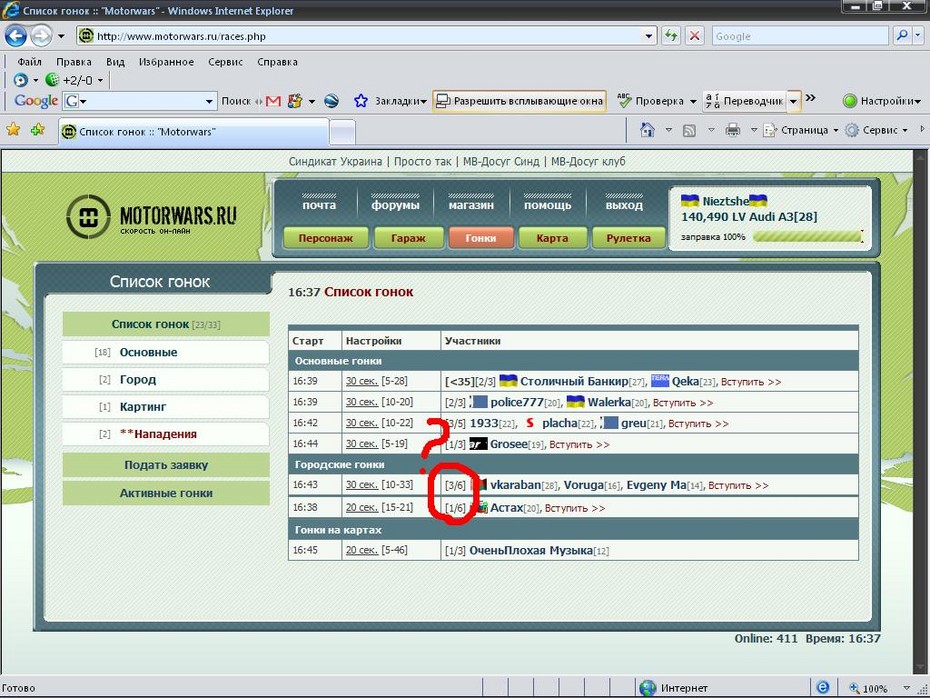Expand hidden toolbar buttons chevron
The image size is (930, 698).
(x=810, y=98)
